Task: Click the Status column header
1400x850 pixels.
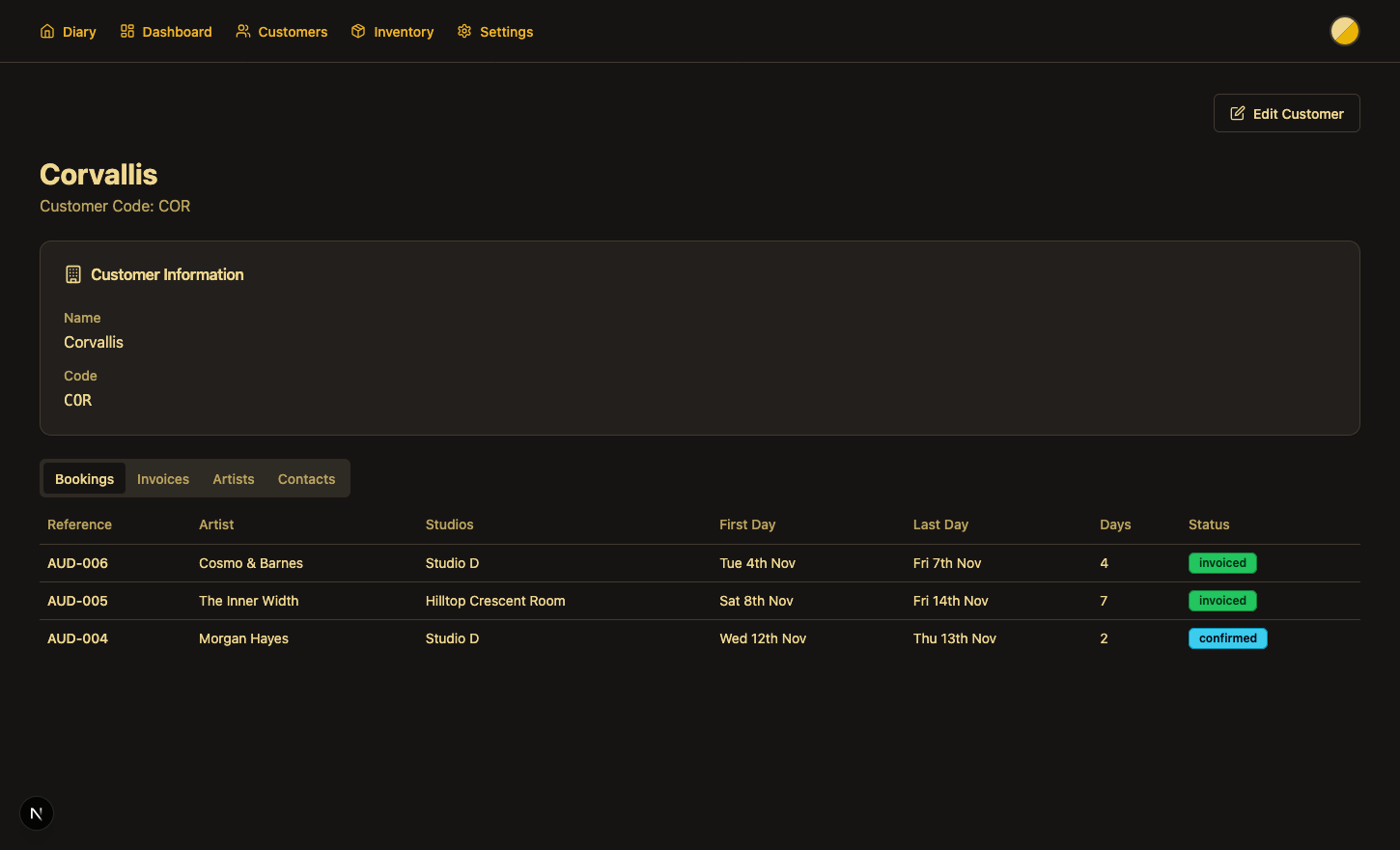Action: pos(1209,524)
